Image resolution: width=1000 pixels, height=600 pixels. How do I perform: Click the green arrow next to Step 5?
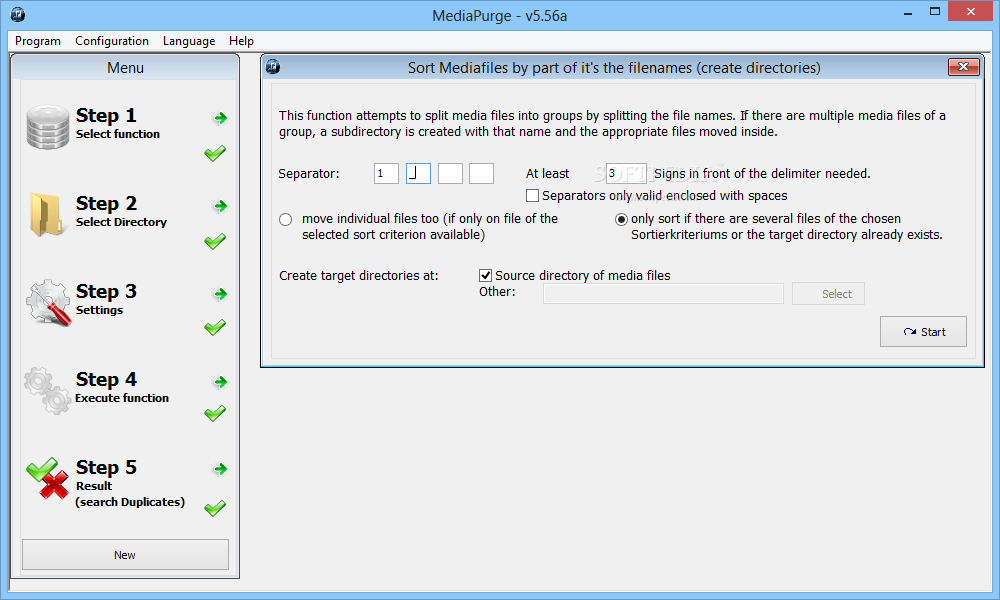pyautogui.click(x=221, y=469)
